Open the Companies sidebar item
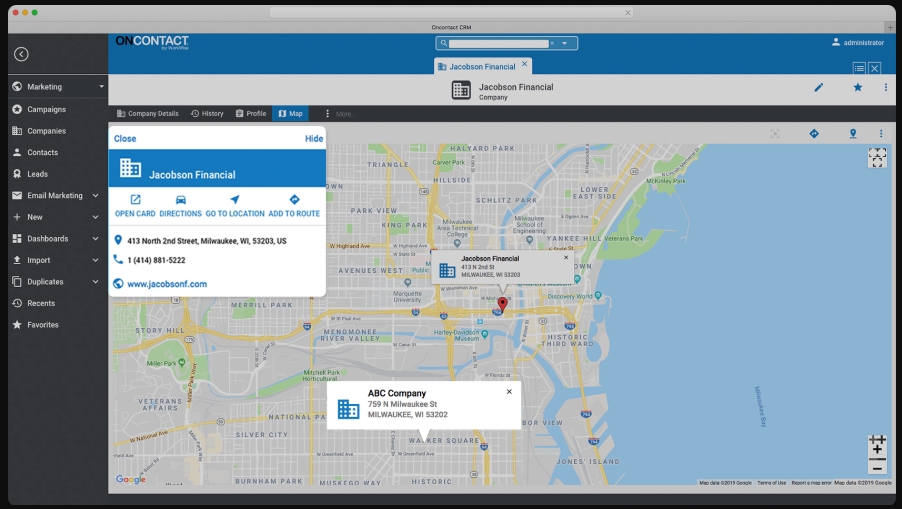The width and height of the screenshot is (902, 509). click(46, 131)
